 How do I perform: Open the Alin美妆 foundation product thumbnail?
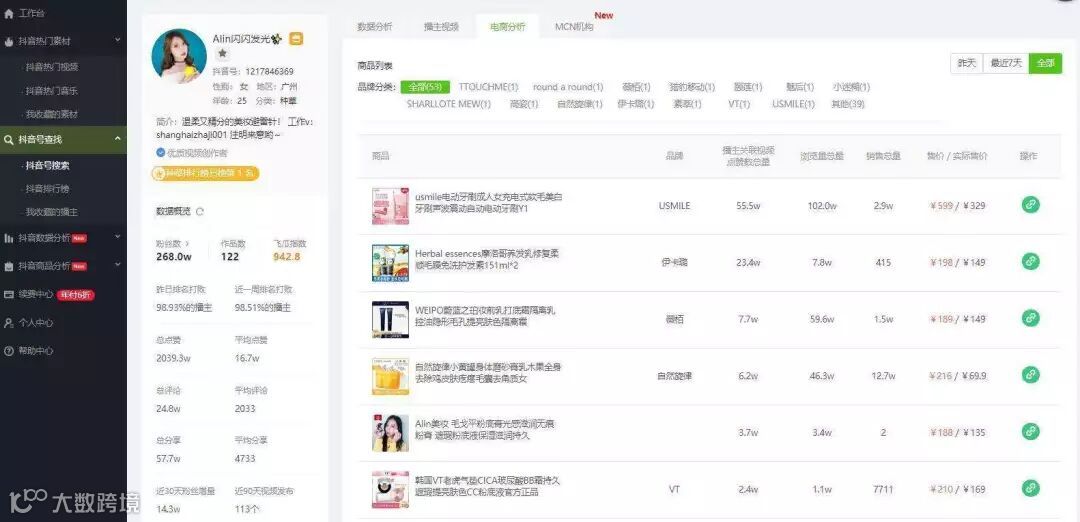(391, 433)
